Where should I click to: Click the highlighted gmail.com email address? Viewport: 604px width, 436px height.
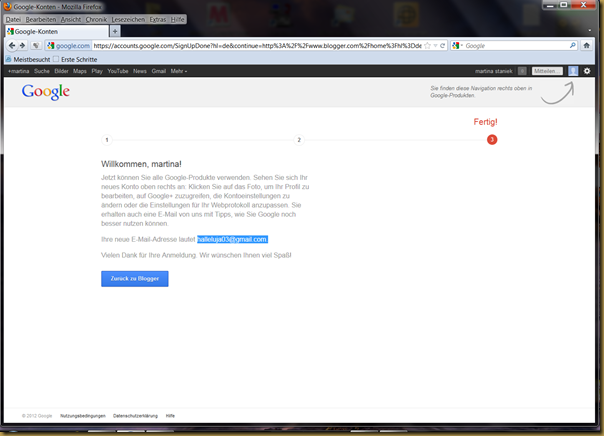click(x=232, y=240)
